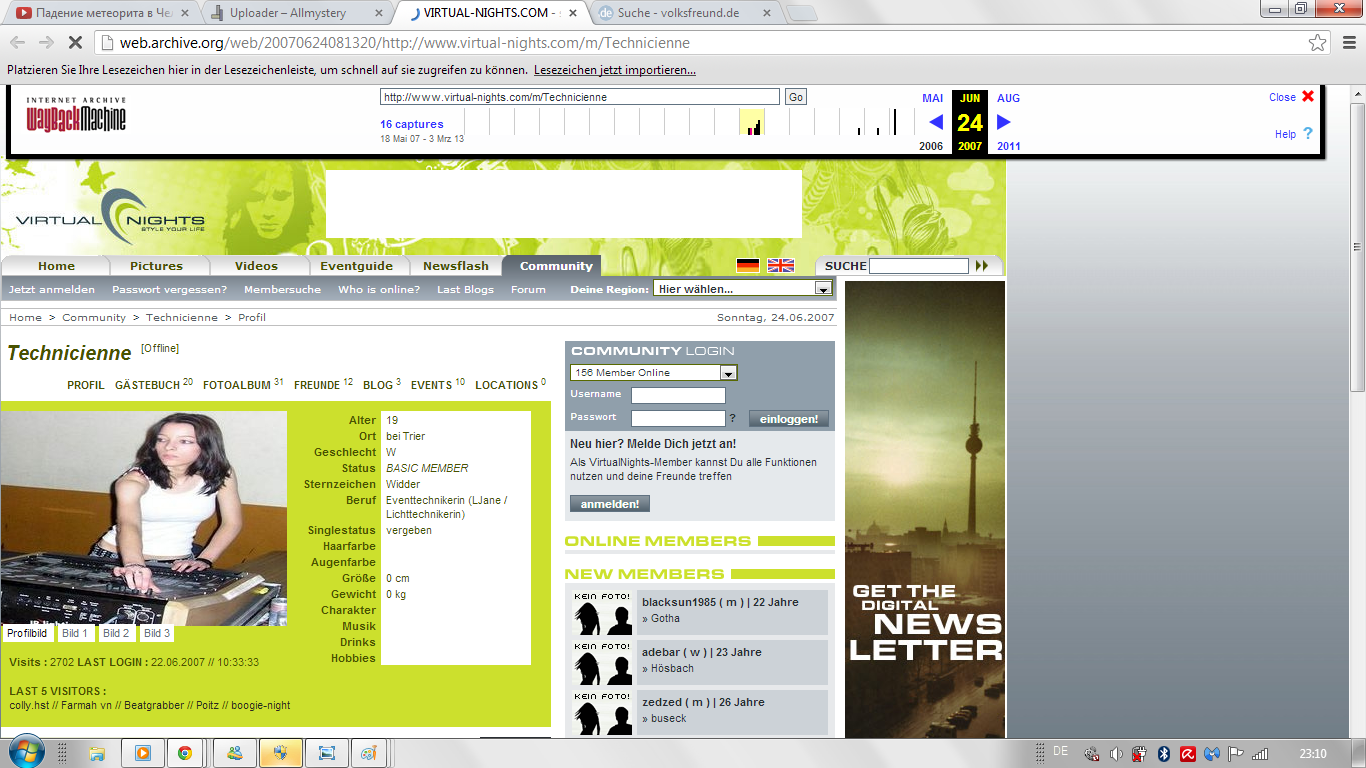
Task: Open new member blacksun1985 profile
Action: (720, 602)
